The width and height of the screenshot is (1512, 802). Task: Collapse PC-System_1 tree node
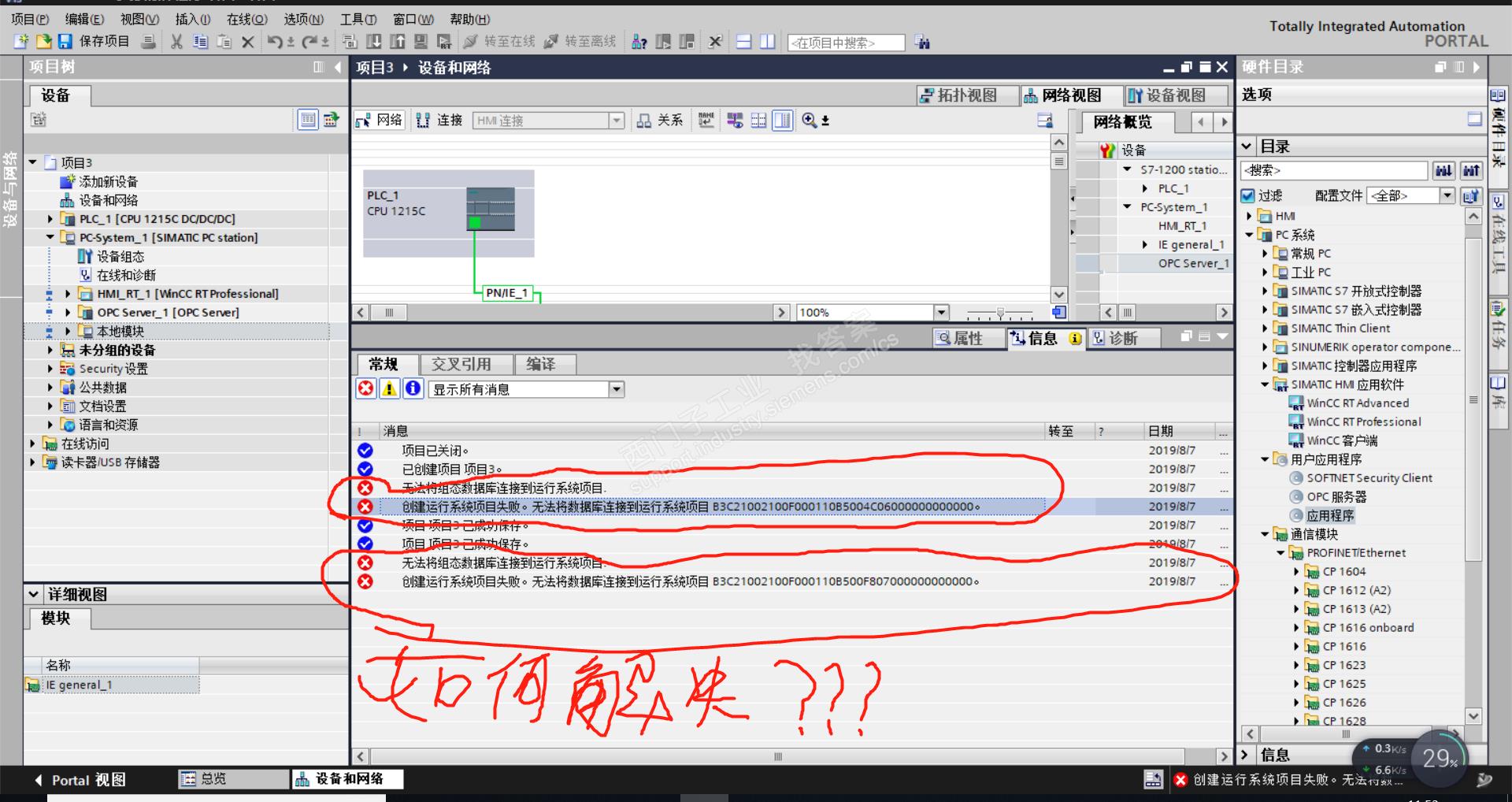[x=50, y=237]
